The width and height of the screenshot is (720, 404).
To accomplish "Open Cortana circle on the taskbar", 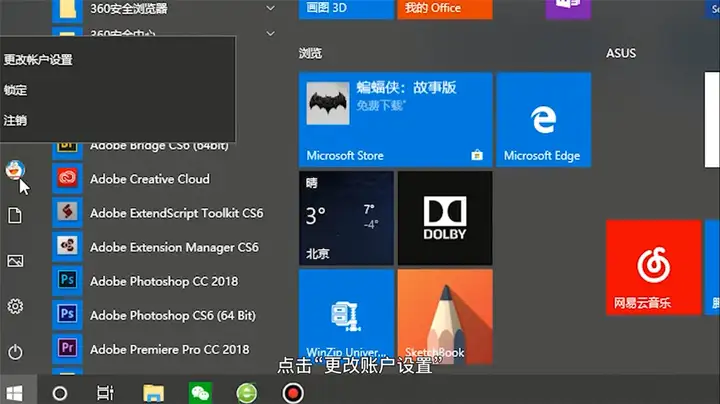I will tap(60, 393).
